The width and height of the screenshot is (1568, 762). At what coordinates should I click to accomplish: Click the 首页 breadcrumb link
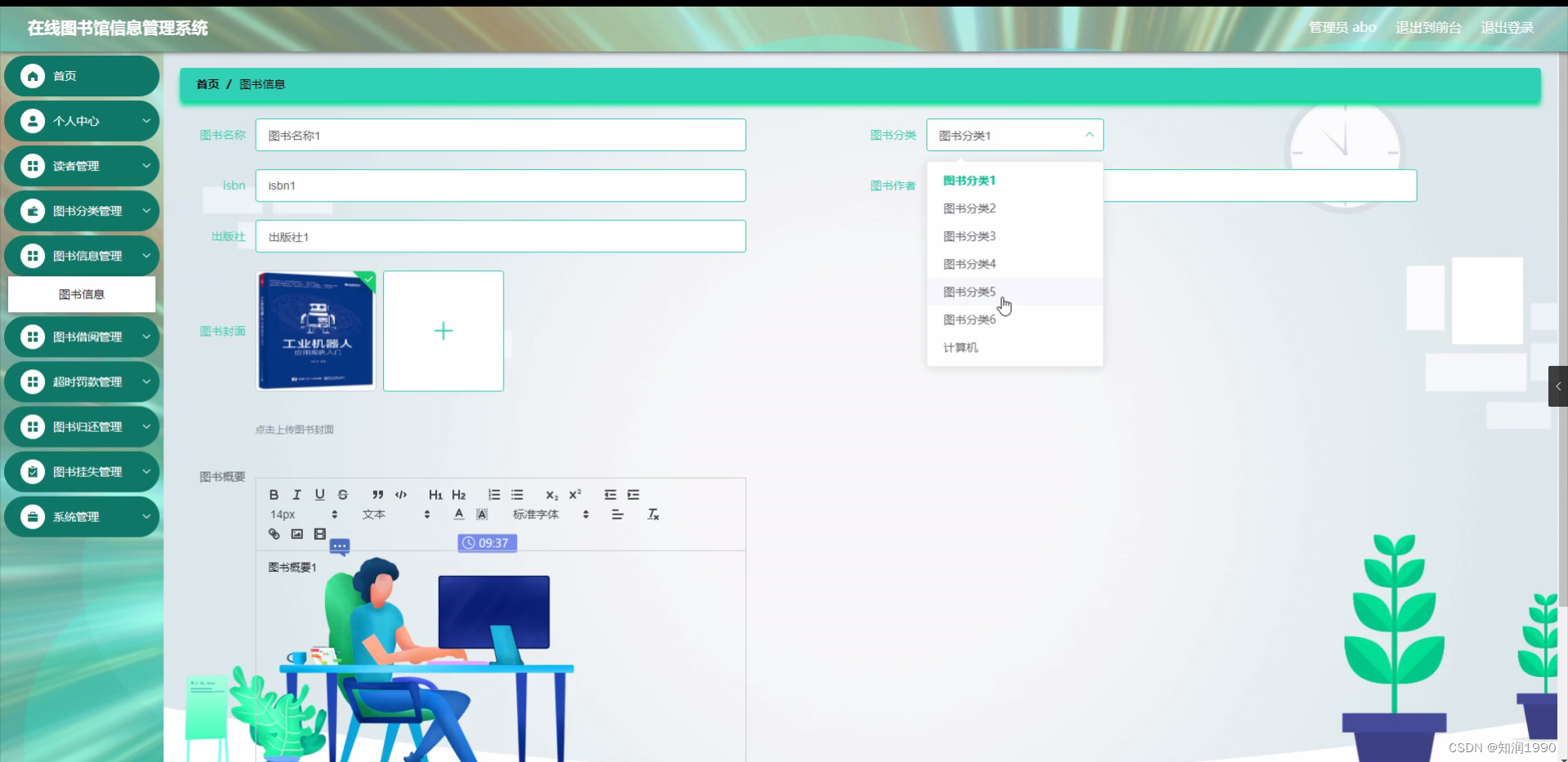[x=207, y=83]
